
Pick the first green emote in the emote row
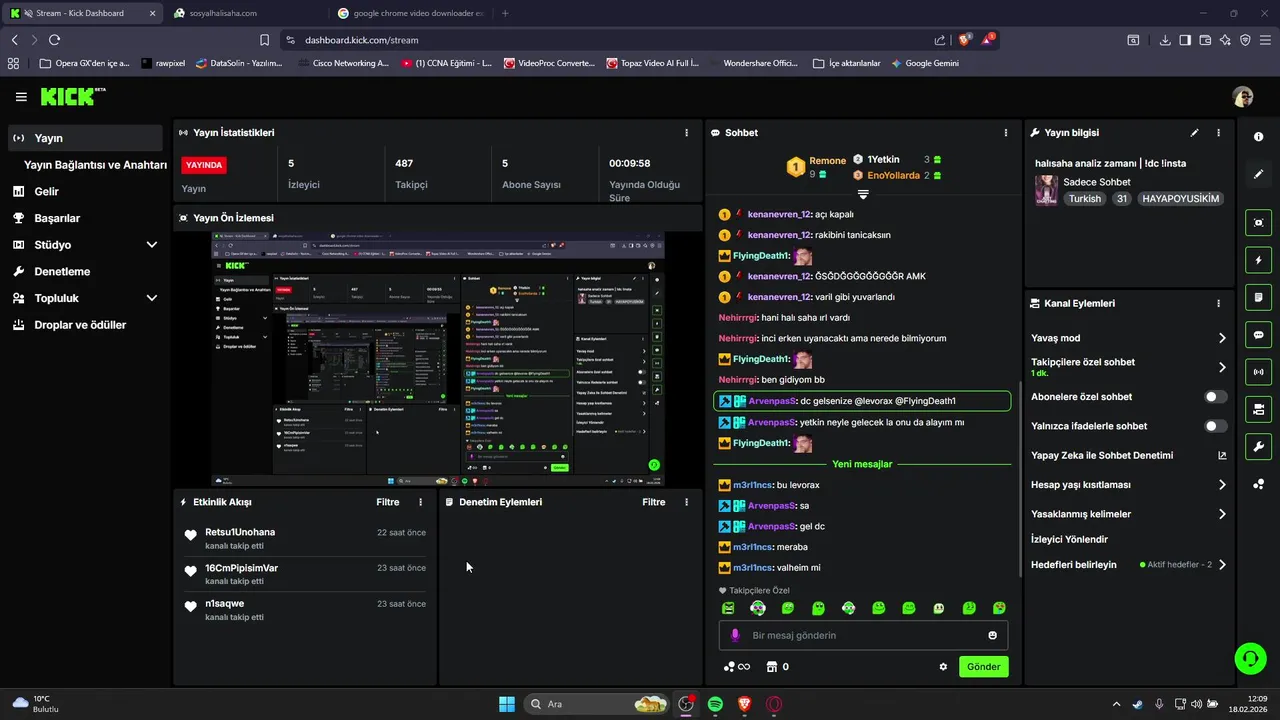pos(728,608)
